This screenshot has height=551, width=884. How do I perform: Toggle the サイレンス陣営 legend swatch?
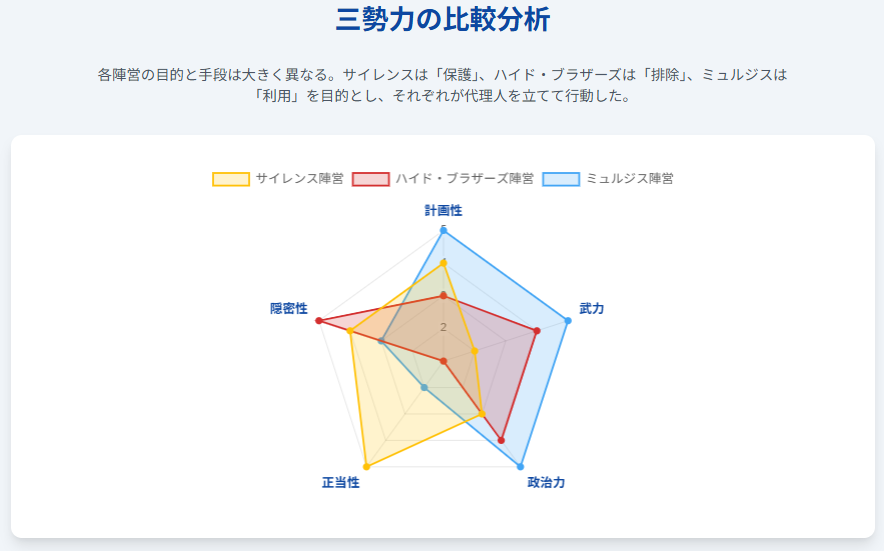pyautogui.click(x=231, y=179)
